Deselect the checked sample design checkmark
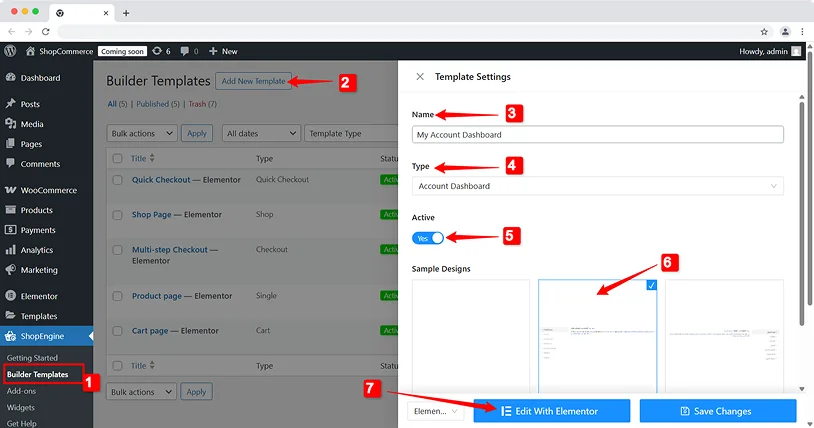This screenshot has width=814, height=428. tap(652, 285)
